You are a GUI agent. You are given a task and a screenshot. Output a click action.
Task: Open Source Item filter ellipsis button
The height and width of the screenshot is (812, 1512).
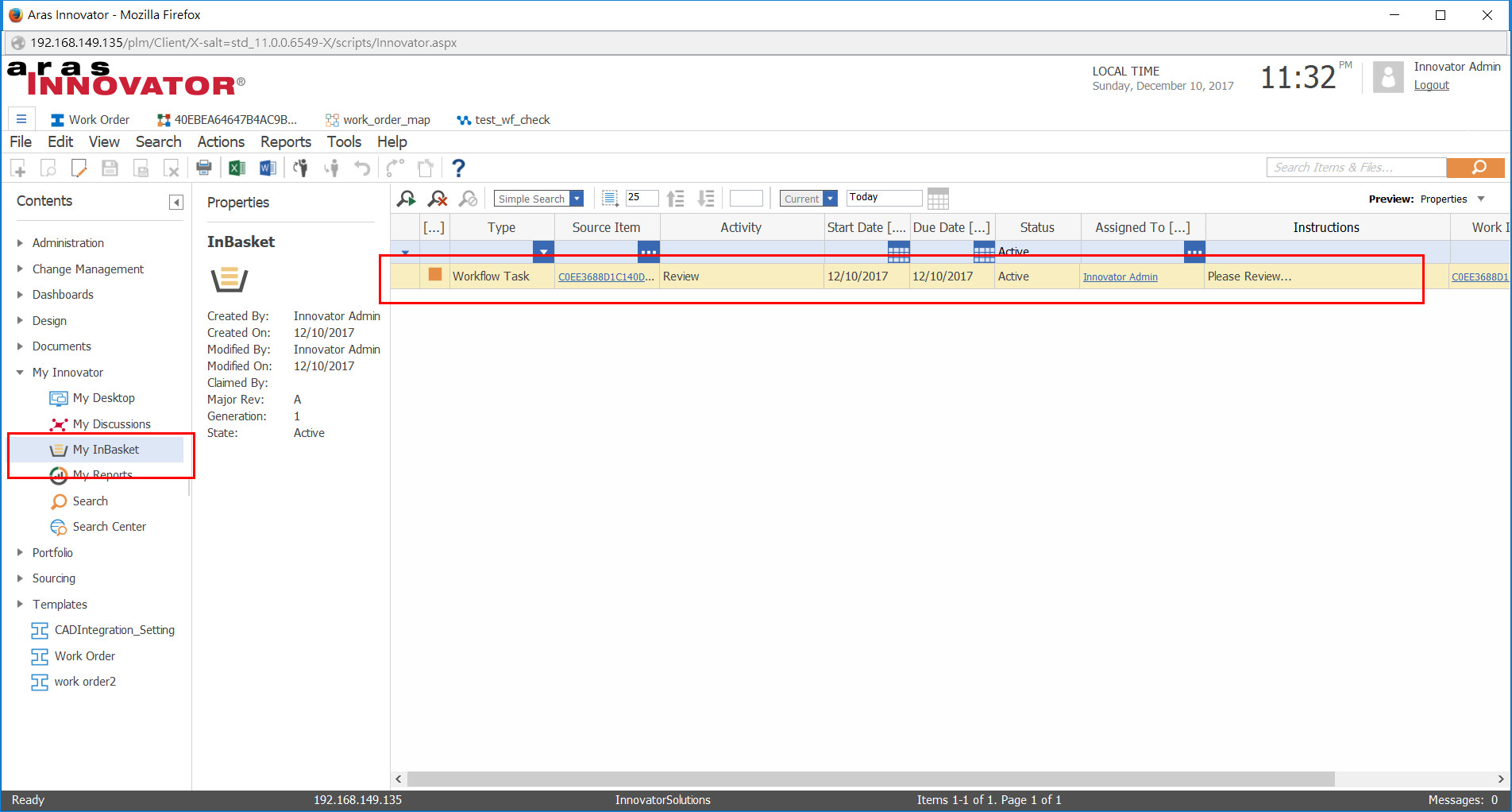(x=649, y=253)
